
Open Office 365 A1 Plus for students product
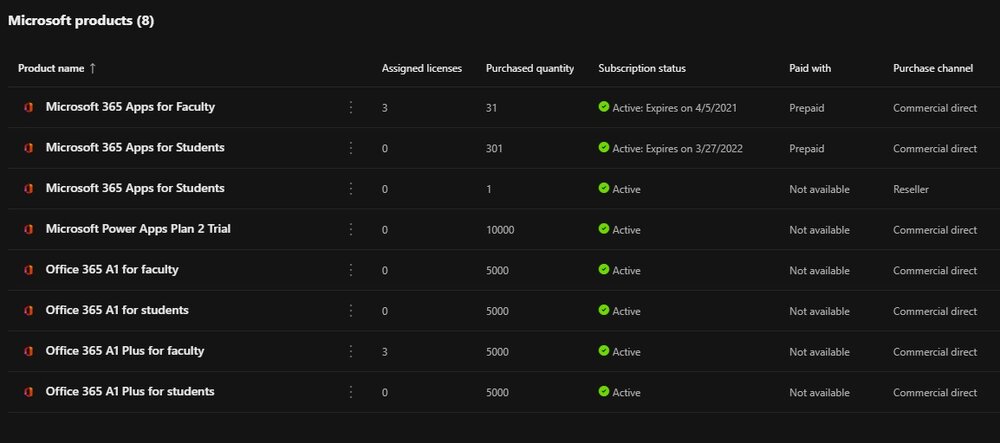(130, 391)
